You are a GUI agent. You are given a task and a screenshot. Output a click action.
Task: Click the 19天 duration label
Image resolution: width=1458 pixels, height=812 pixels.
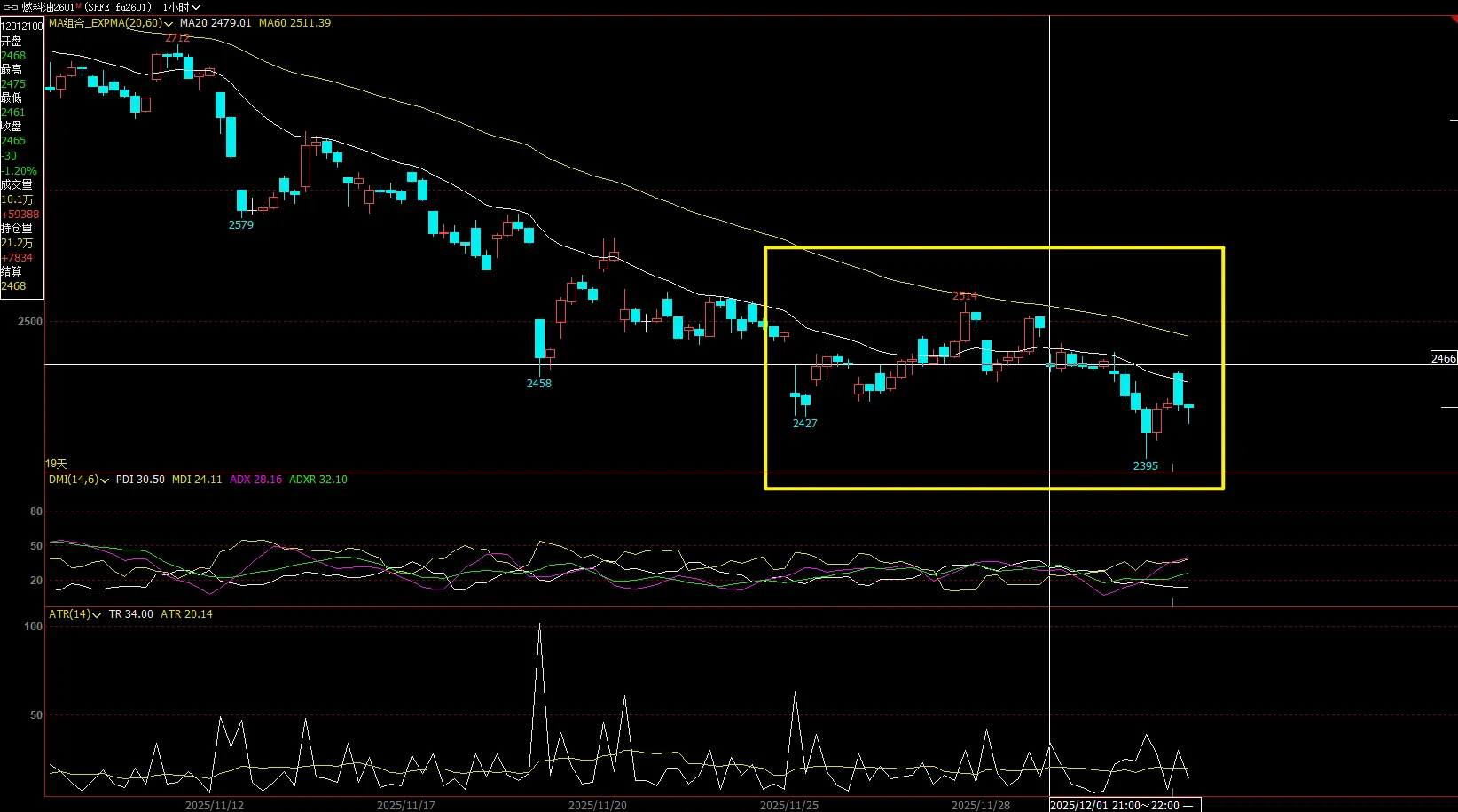tap(56, 464)
